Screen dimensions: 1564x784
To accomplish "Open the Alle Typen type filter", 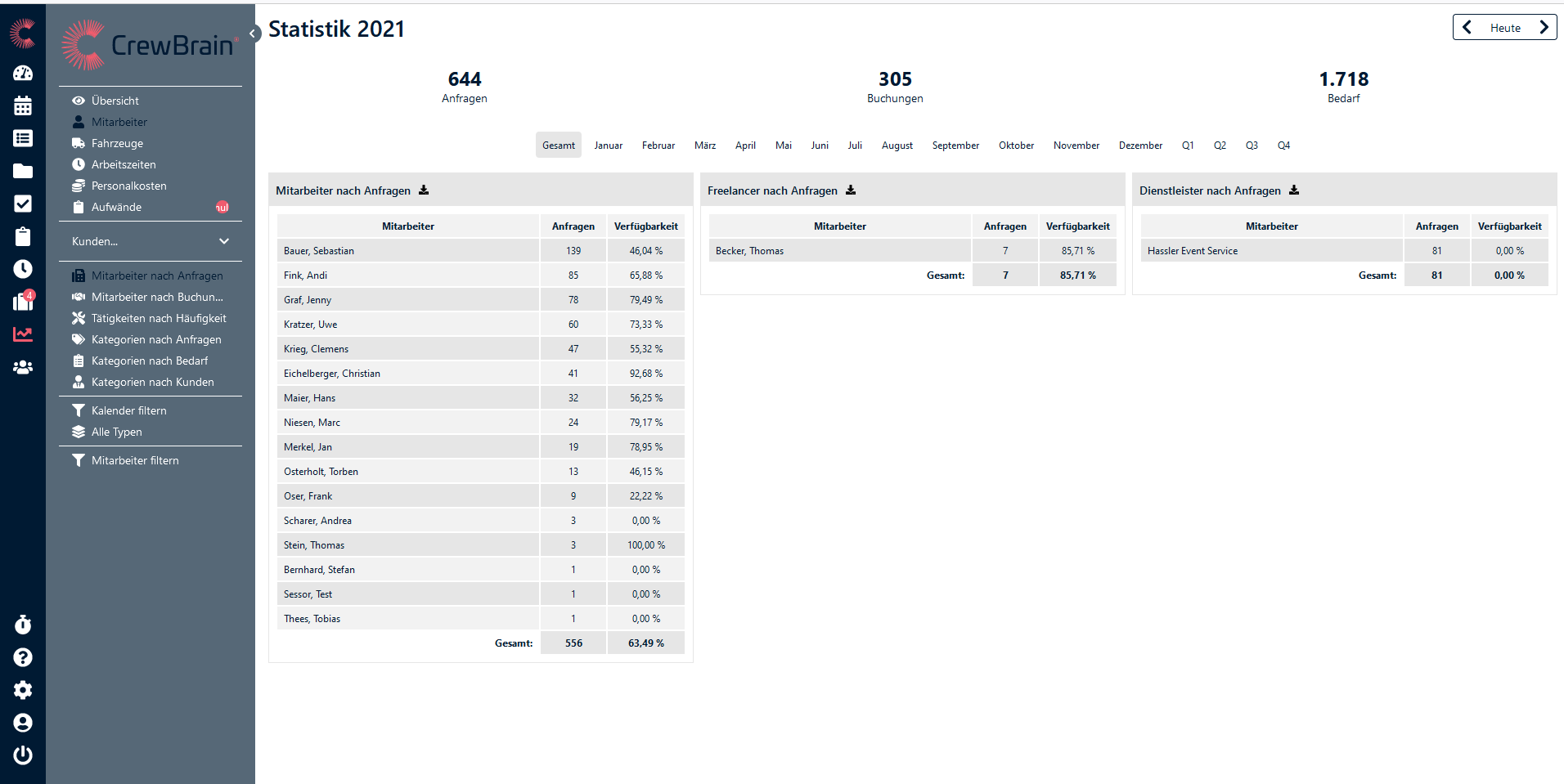I will tap(116, 432).
